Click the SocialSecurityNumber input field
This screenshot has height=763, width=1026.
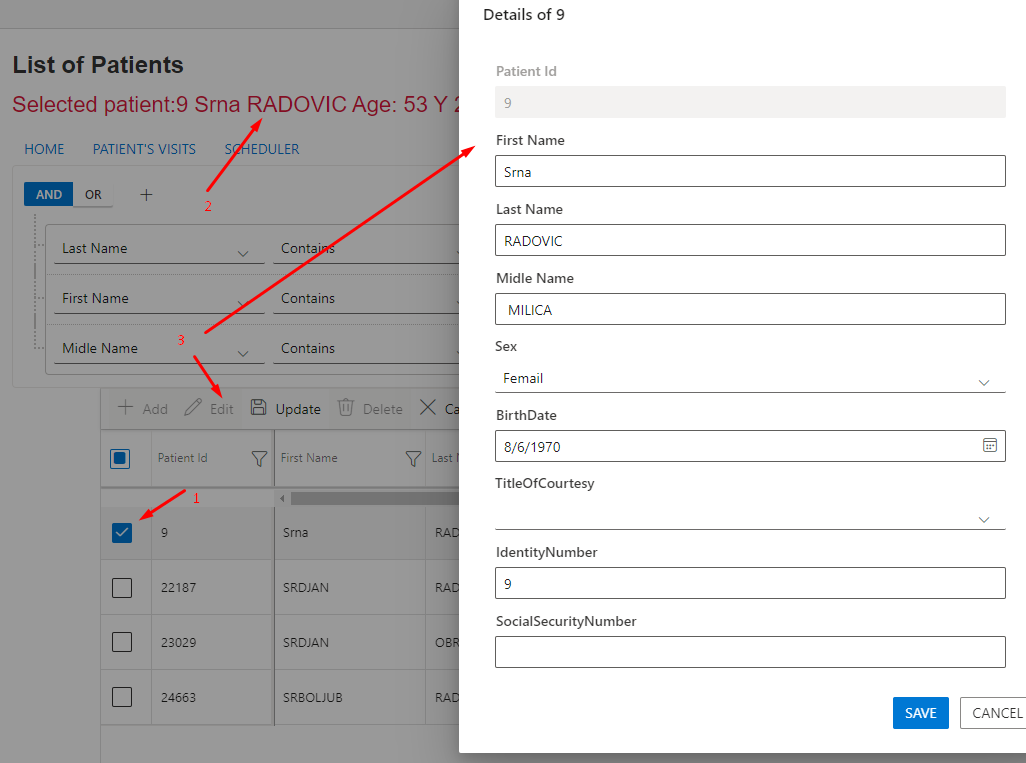click(749, 652)
